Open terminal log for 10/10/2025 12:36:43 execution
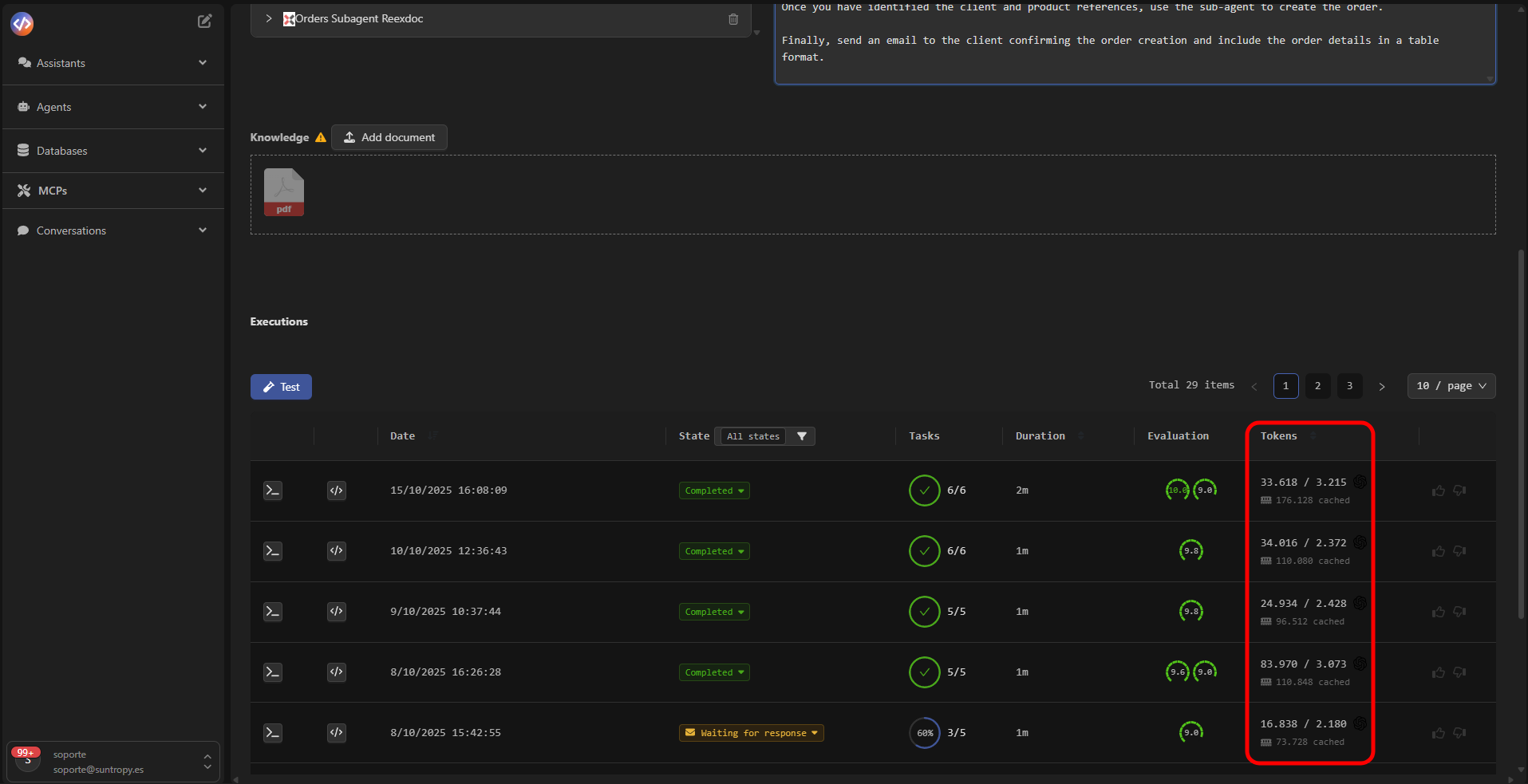Image resolution: width=1528 pixels, height=784 pixels. (273, 551)
